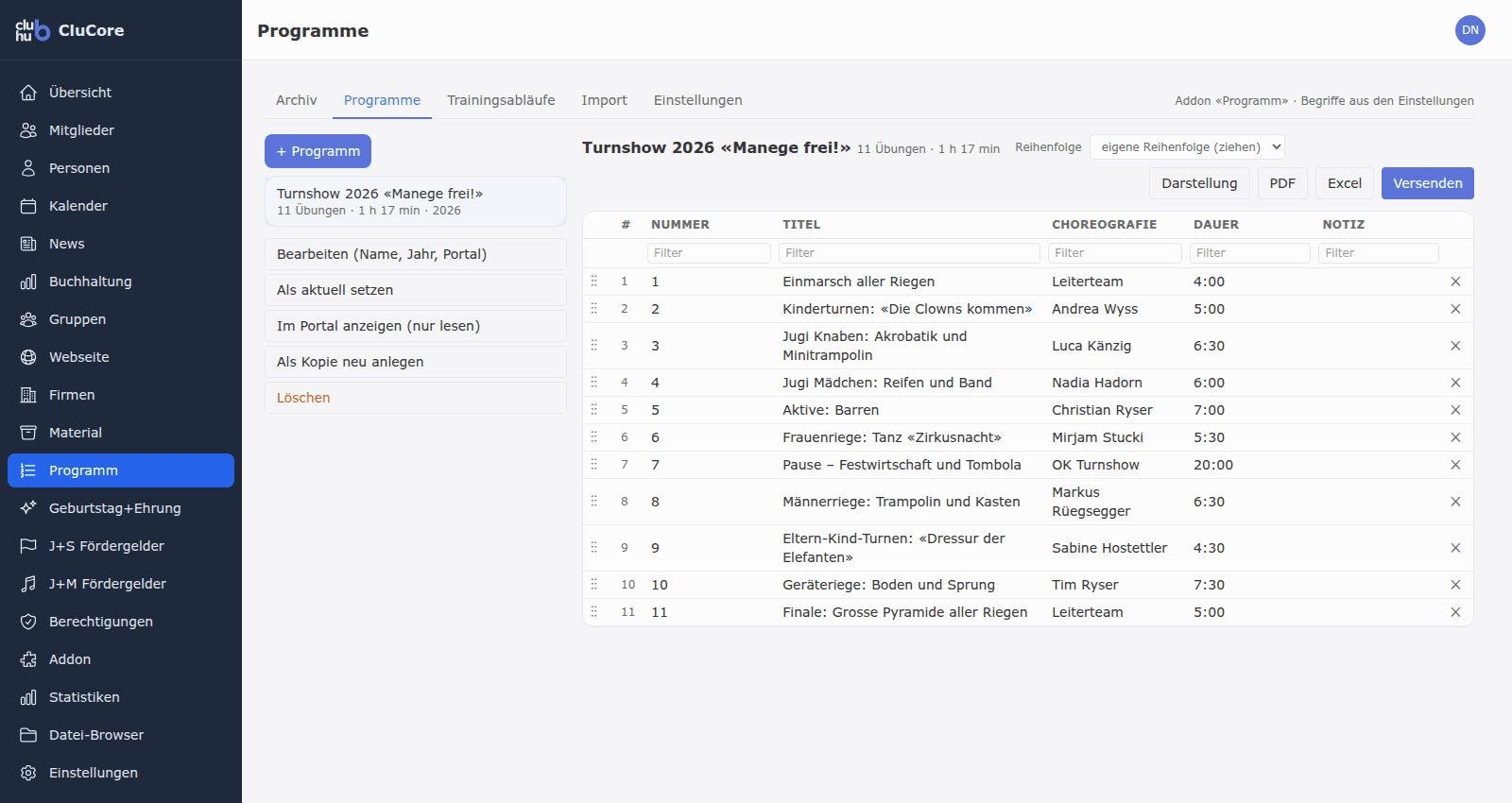Click the J+S Fördergelder flag icon

point(28,546)
